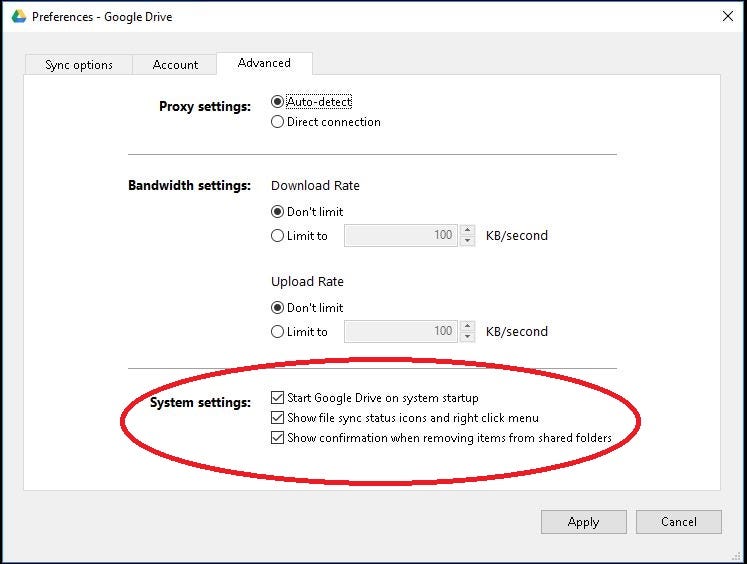Close the Preferences window
The image size is (747, 564).
point(728,16)
